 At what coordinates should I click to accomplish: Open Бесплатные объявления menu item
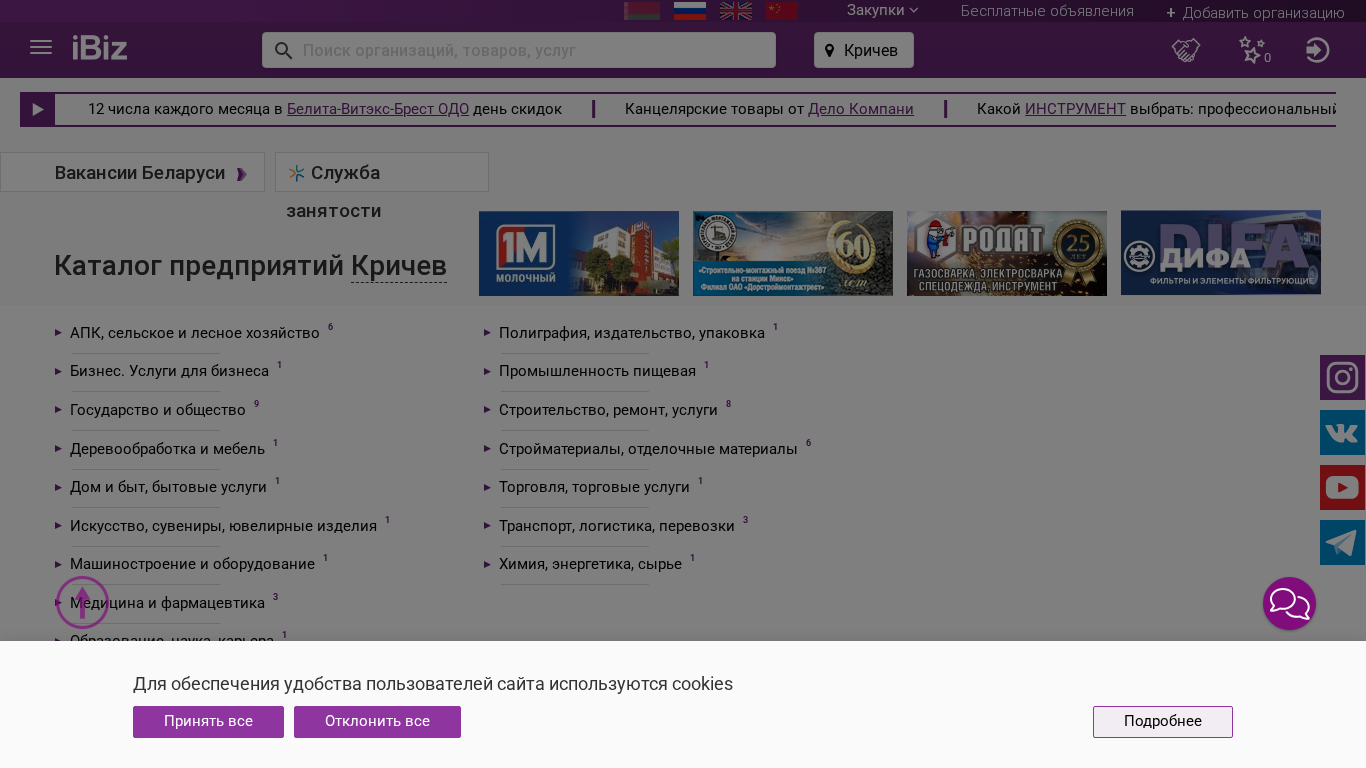point(1047,11)
